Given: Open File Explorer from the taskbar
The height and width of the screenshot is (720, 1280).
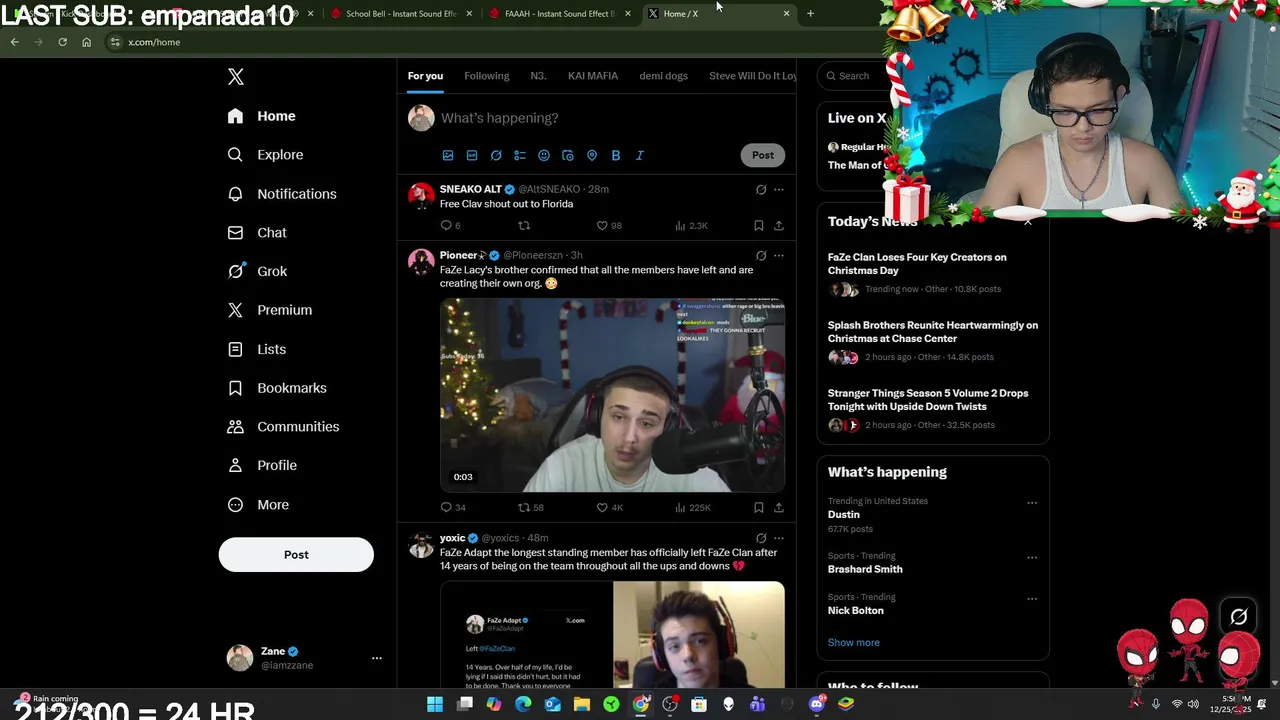Looking at the screenshot, I should 582,704.
